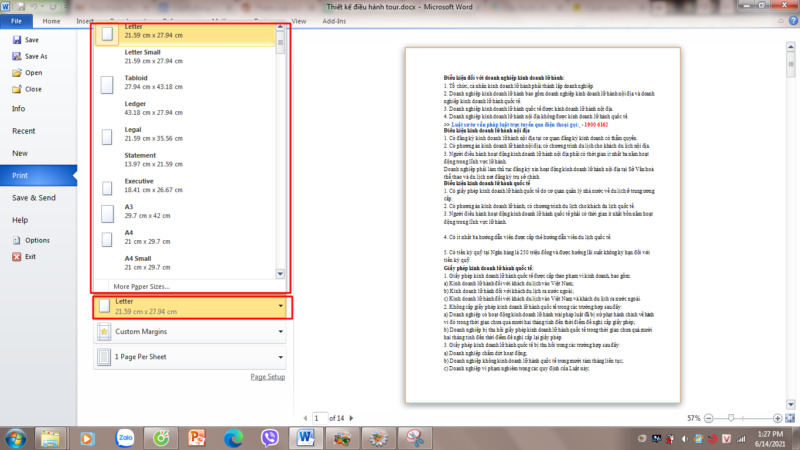
Task: Switch to the Insert tab
Action: click(85, 21)
